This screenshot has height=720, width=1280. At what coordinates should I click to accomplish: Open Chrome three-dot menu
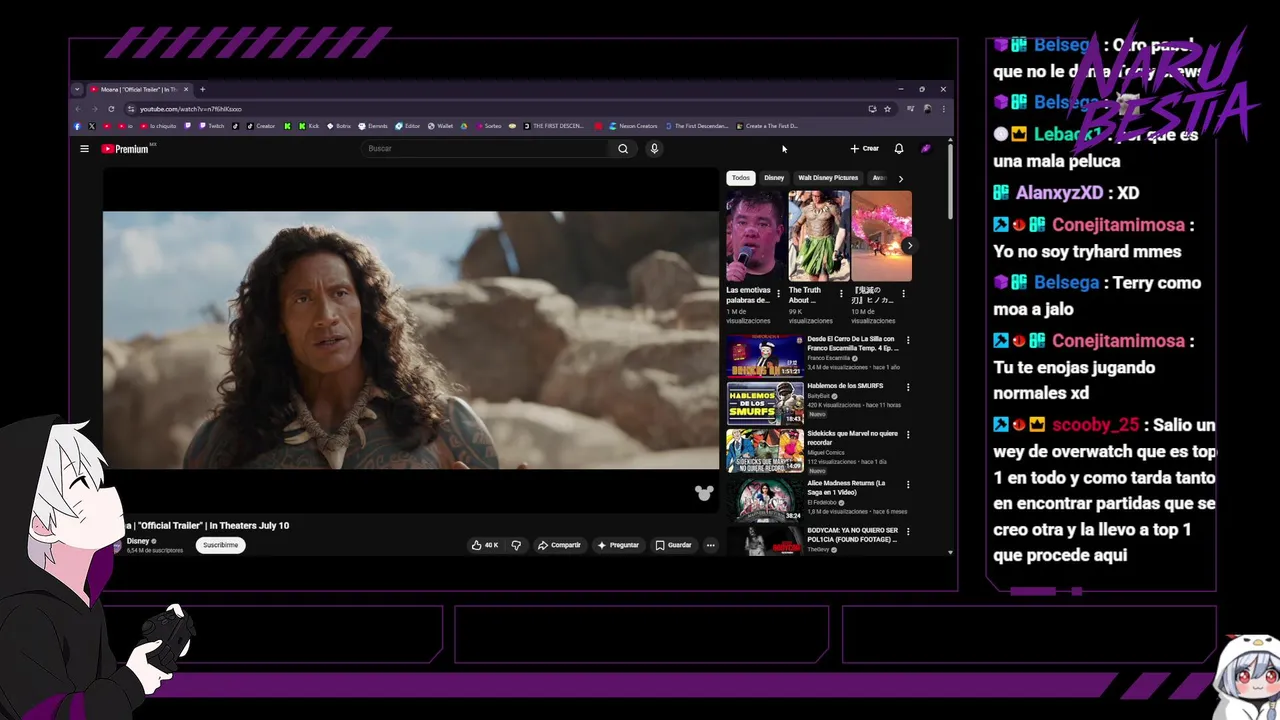pos(943,109)
